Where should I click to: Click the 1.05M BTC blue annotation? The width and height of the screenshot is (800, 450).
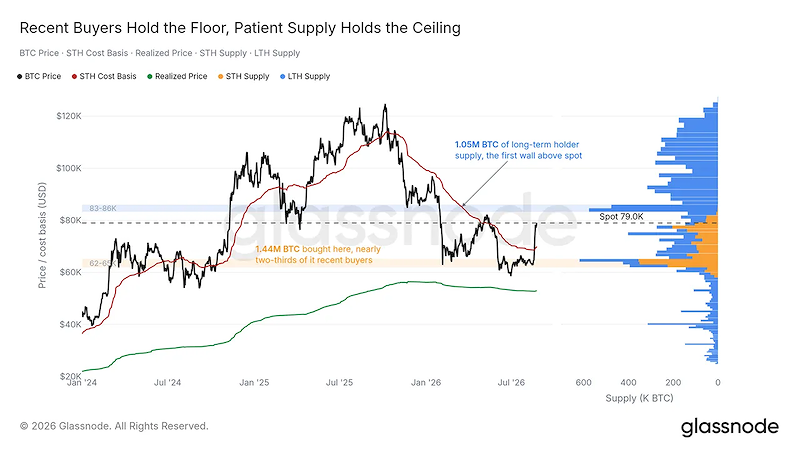click(x=518, y=150)
